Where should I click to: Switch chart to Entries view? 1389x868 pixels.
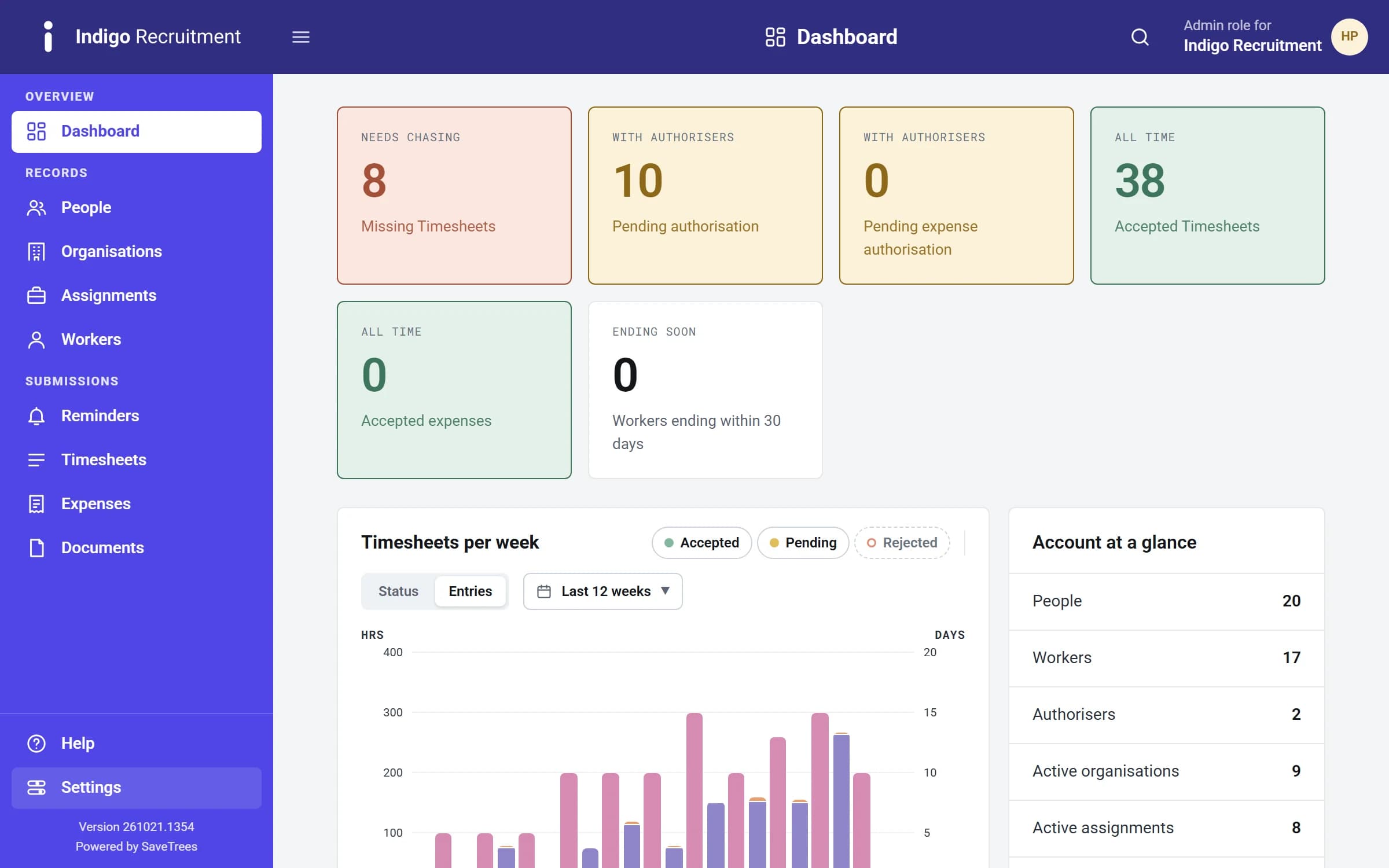click(x=470, y=591)
